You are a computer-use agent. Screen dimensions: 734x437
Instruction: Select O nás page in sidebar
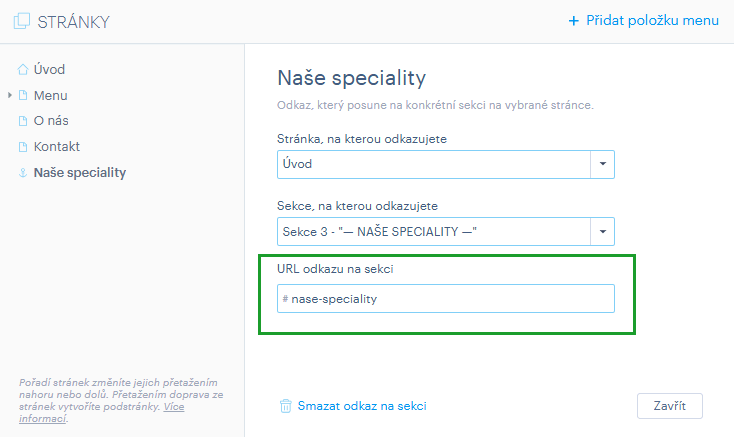(x=51, y=121)
